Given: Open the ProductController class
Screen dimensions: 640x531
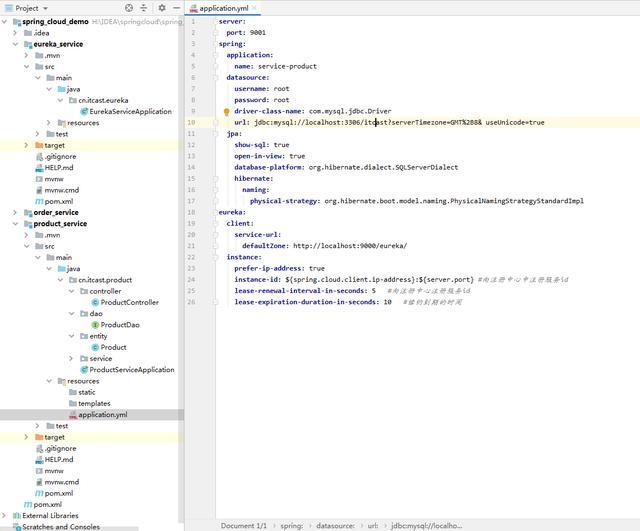Looking at the screenshot, I should tap(129, 302).
